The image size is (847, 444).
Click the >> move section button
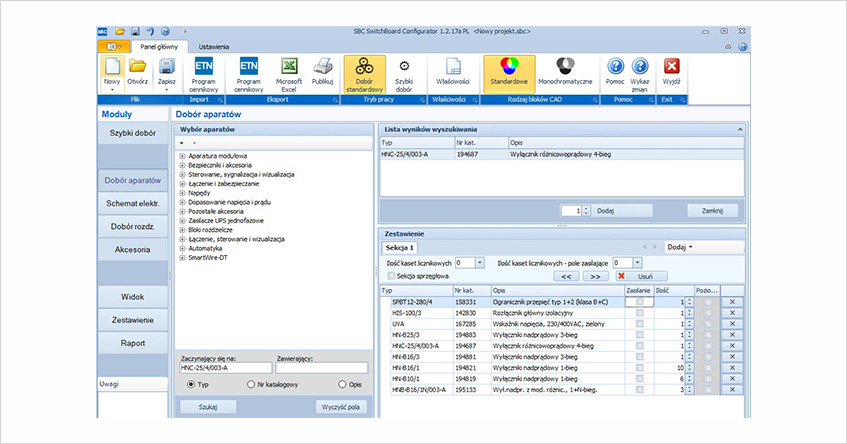click(595, 276)
